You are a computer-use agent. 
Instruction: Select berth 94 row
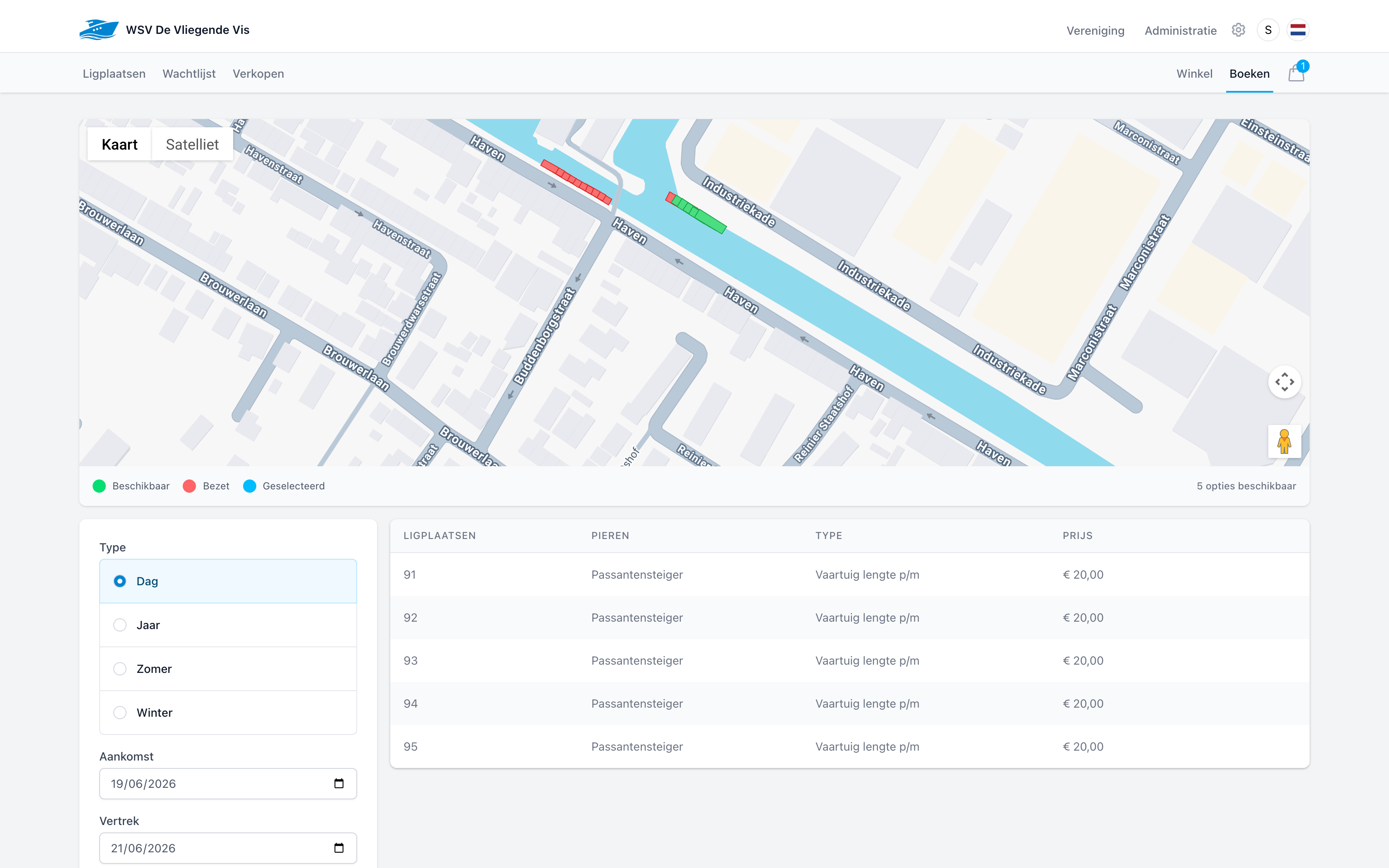pos(850,704)
